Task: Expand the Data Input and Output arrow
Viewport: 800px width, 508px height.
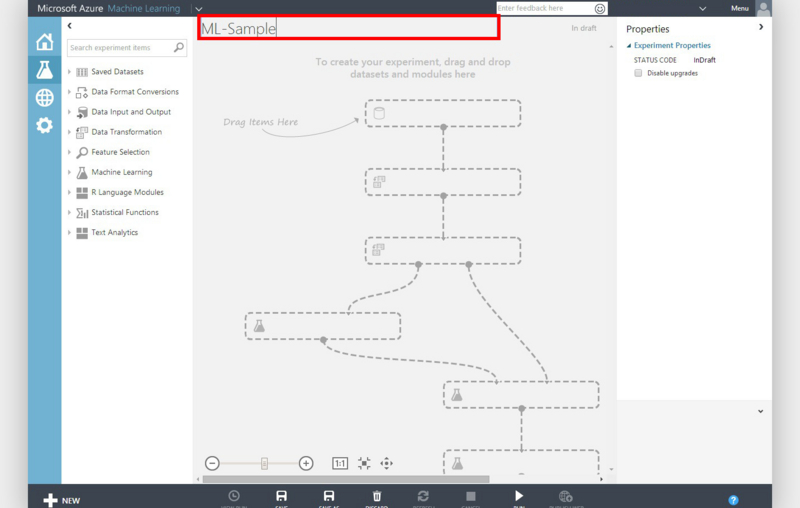Action: (69, 112)
